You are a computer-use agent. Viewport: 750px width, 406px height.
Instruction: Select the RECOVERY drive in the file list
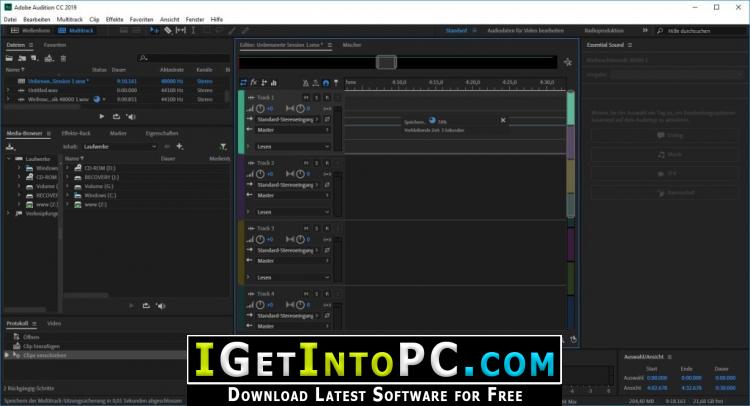pos(101,177)
